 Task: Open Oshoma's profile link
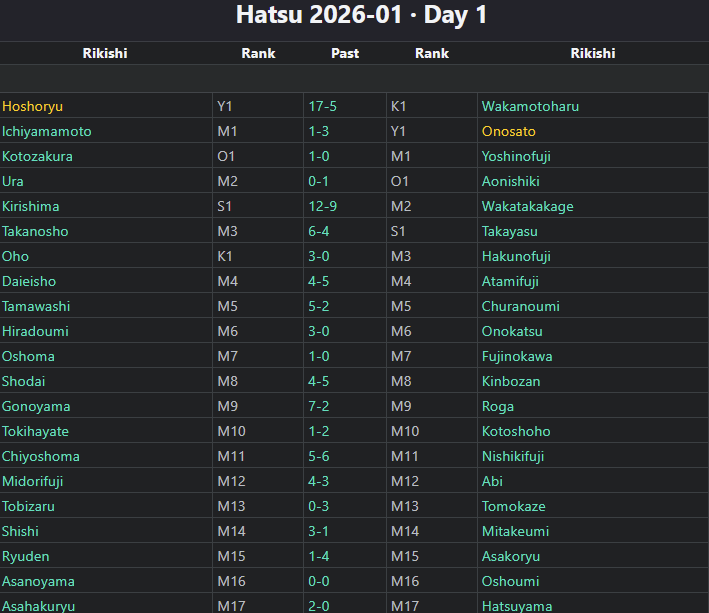(x=28, y=356)
